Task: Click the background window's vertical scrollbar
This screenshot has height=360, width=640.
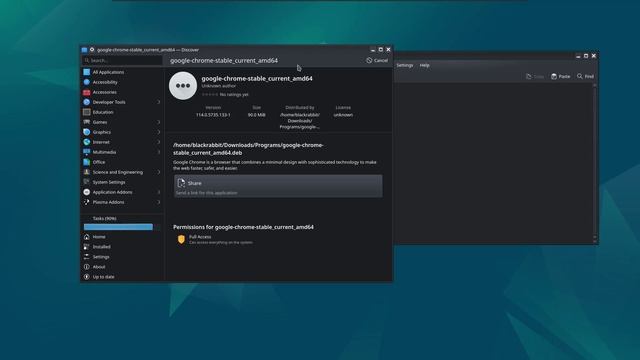Action: pyautogui.click(x=594, y=163)
